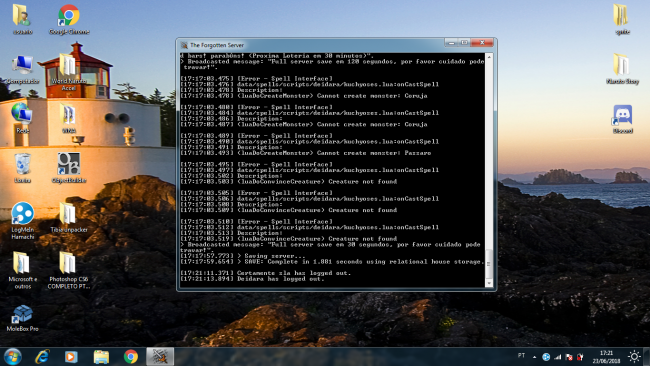Open the Google Chrome desktop shortcut
The width and height of the screenshot is (650, 366).
point(69,19)
